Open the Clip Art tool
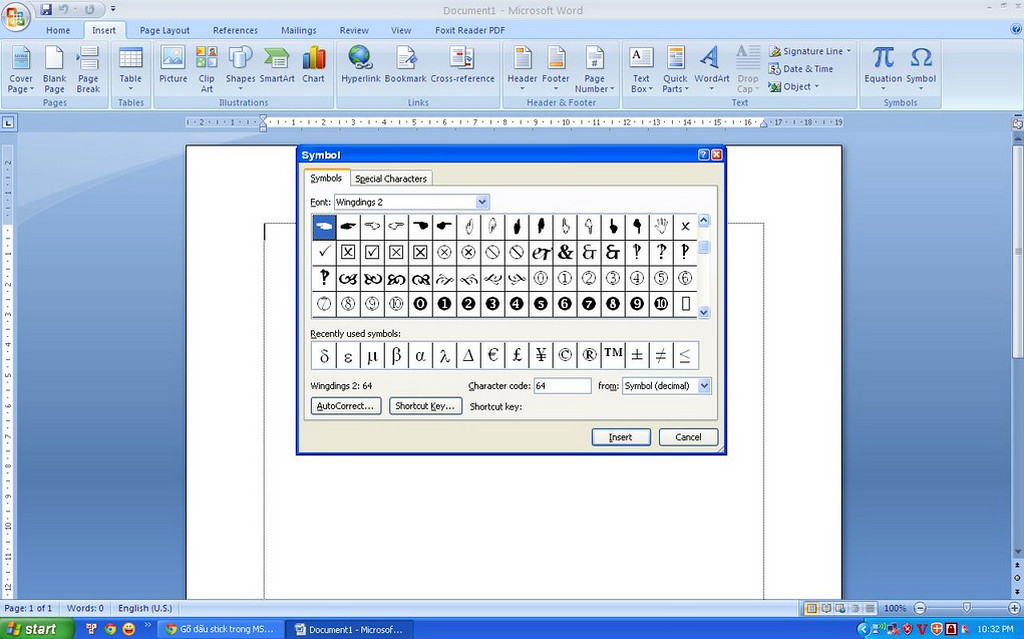Screen dimensions: 1024x639 [206, 68]
